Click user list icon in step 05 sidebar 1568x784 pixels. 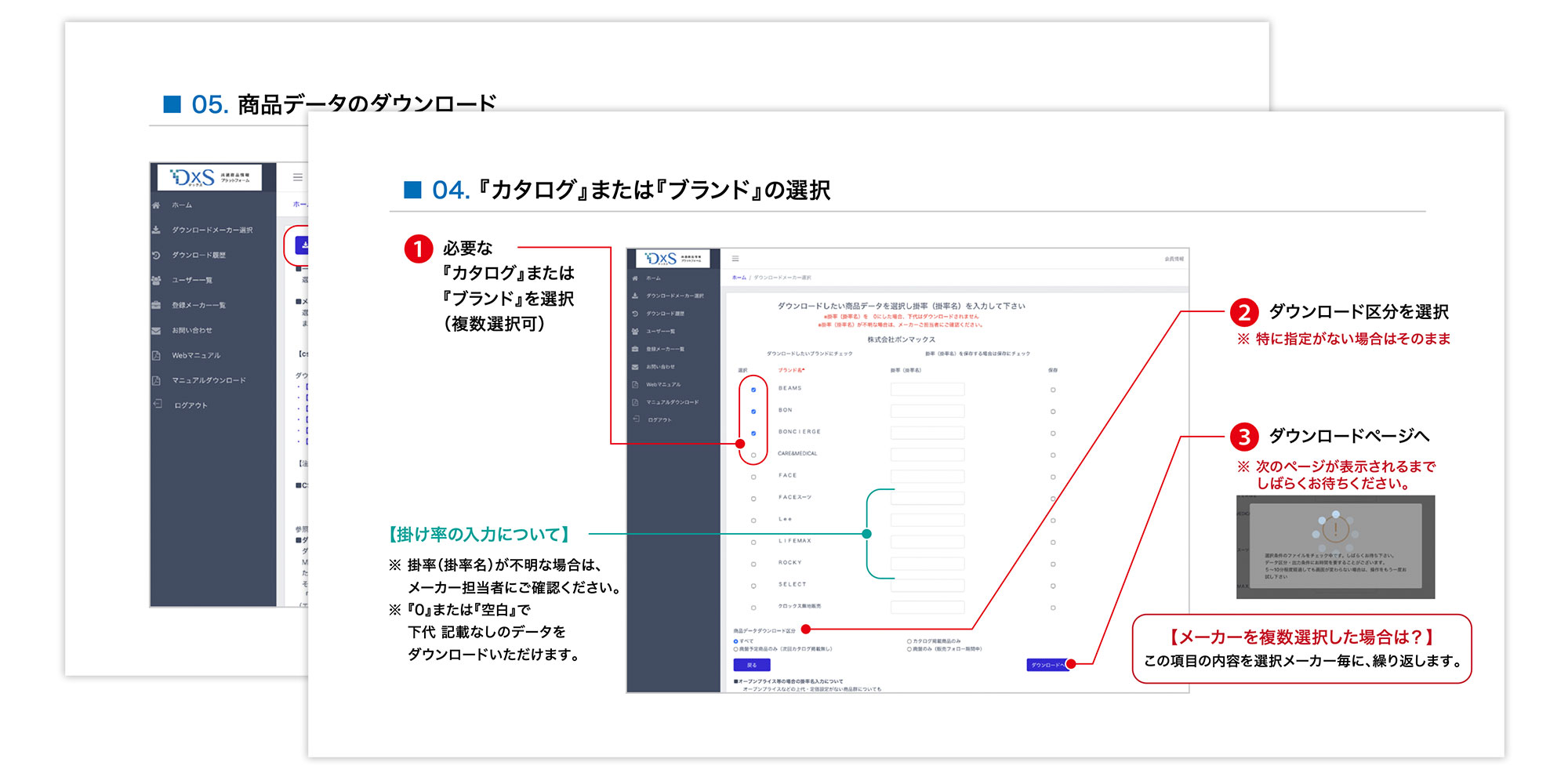point(156,281)
